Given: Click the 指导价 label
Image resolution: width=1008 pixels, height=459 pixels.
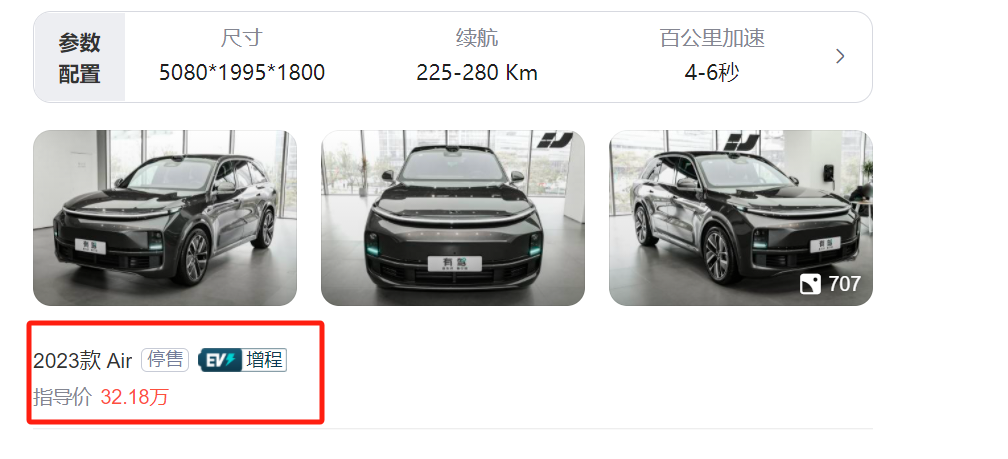Looking at the screenshot, I should click(62, 397).
